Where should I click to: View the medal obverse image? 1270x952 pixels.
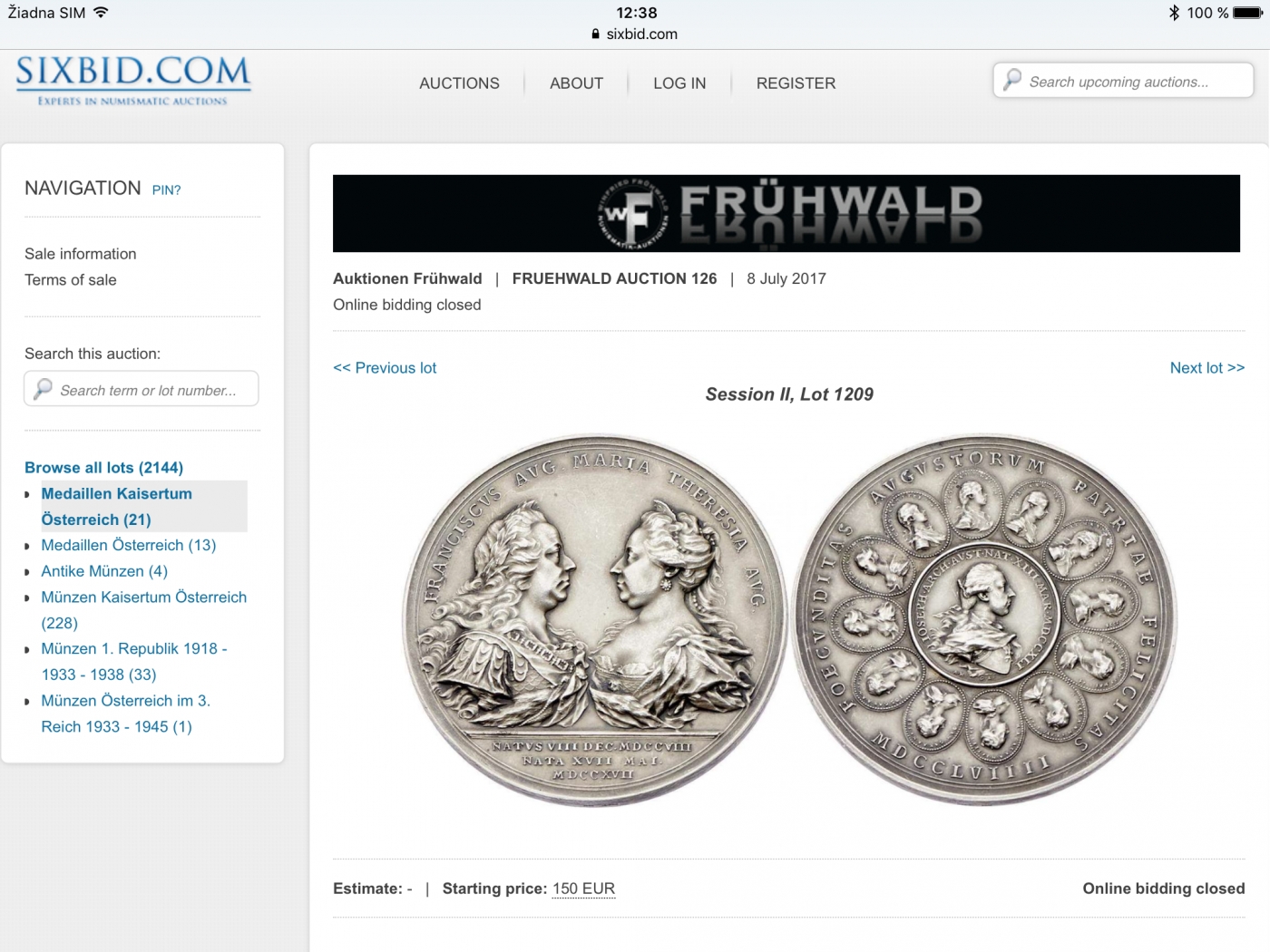click(595, 620)
